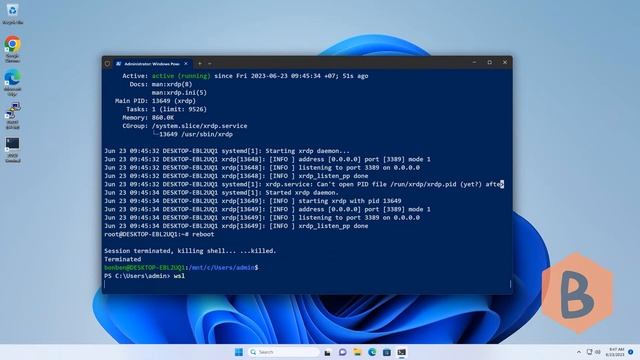This screenshot has width=640, height=360.
Task: Click 'Session terminated, killing shell' line
Action: (x=190, y=251)
